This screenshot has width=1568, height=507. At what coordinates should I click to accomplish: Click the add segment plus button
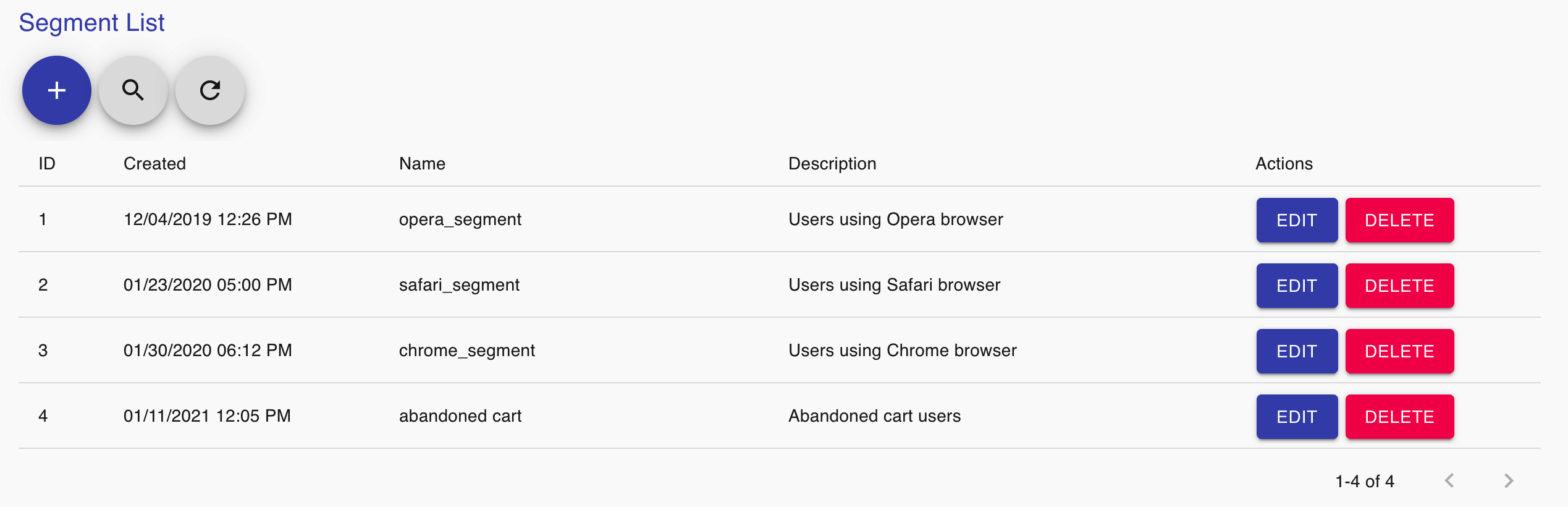[x=57, y=90]
